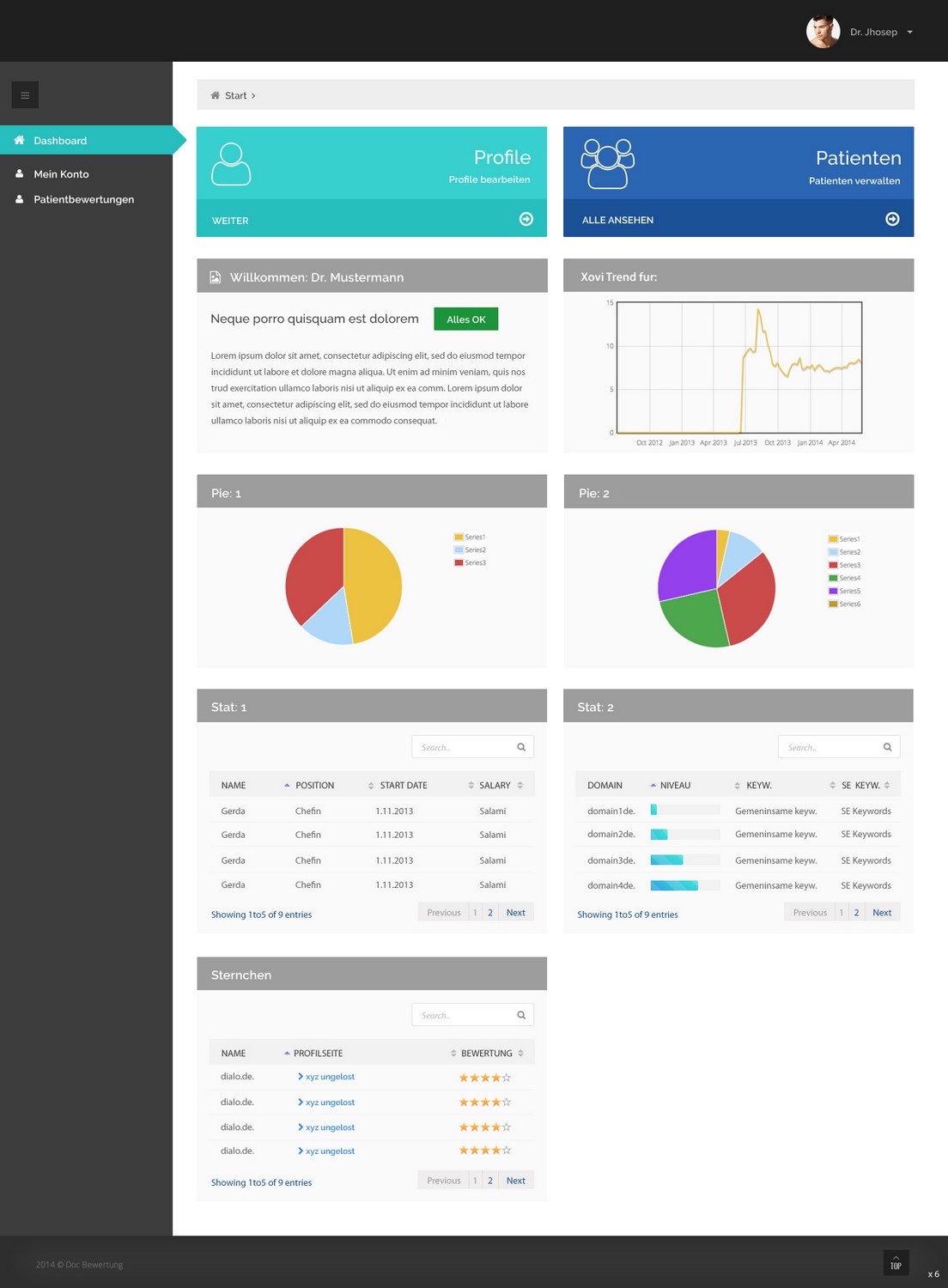Go to Next page in Sternchen table

pos(515,1180)
